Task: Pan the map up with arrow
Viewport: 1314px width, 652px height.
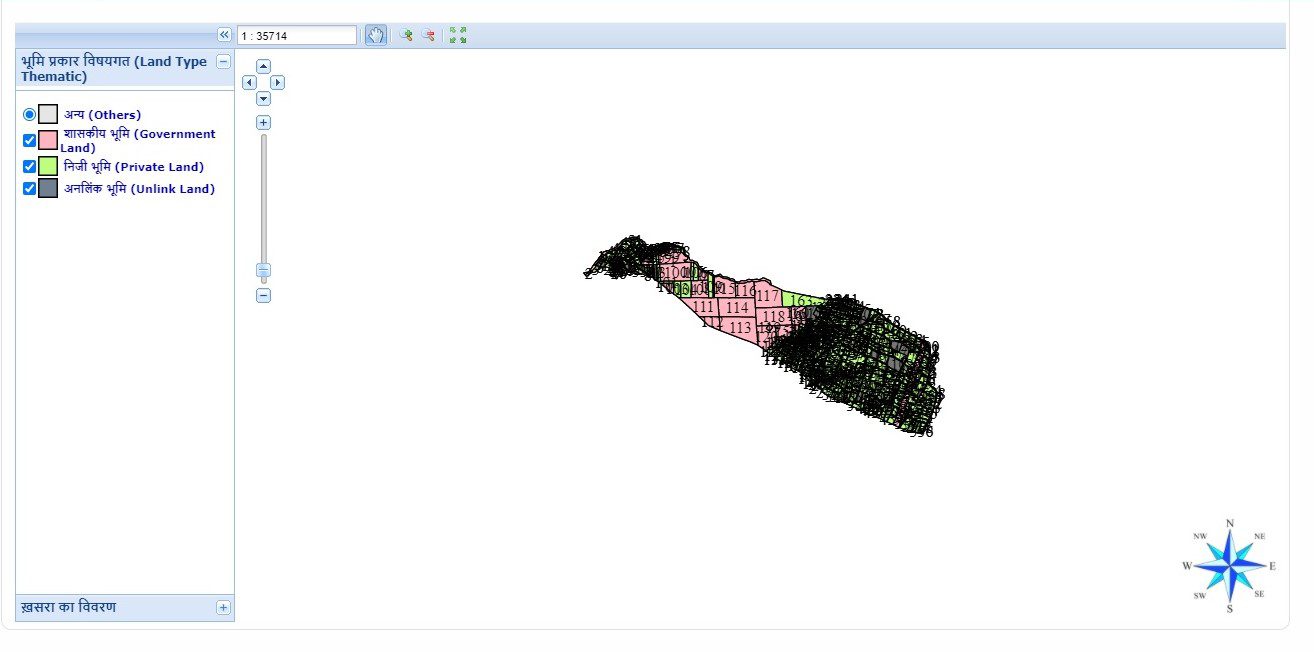Action: [263, 66]
